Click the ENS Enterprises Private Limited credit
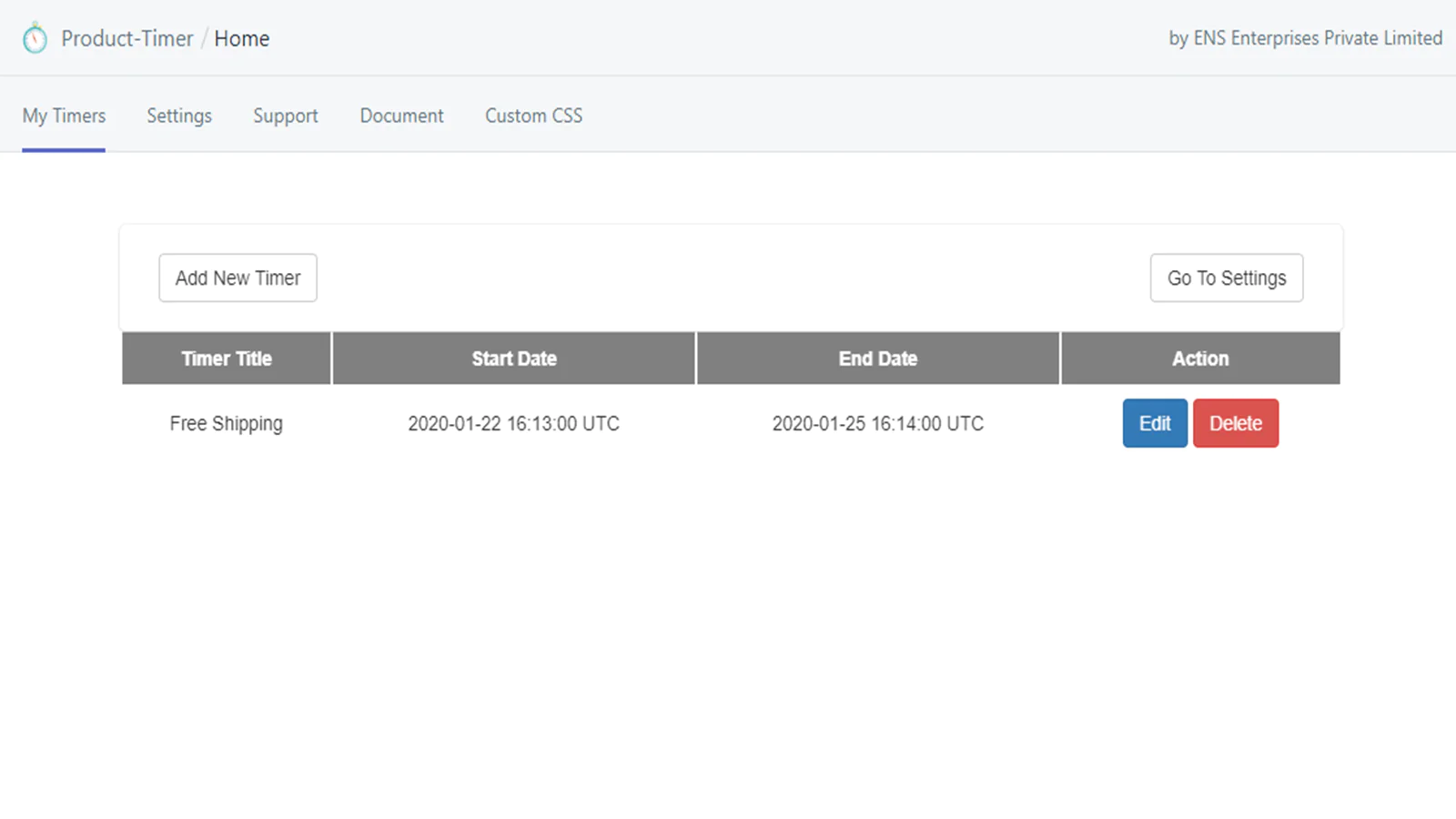The height and width of the screenshot is (819, 1456). tap(1305, 38)
